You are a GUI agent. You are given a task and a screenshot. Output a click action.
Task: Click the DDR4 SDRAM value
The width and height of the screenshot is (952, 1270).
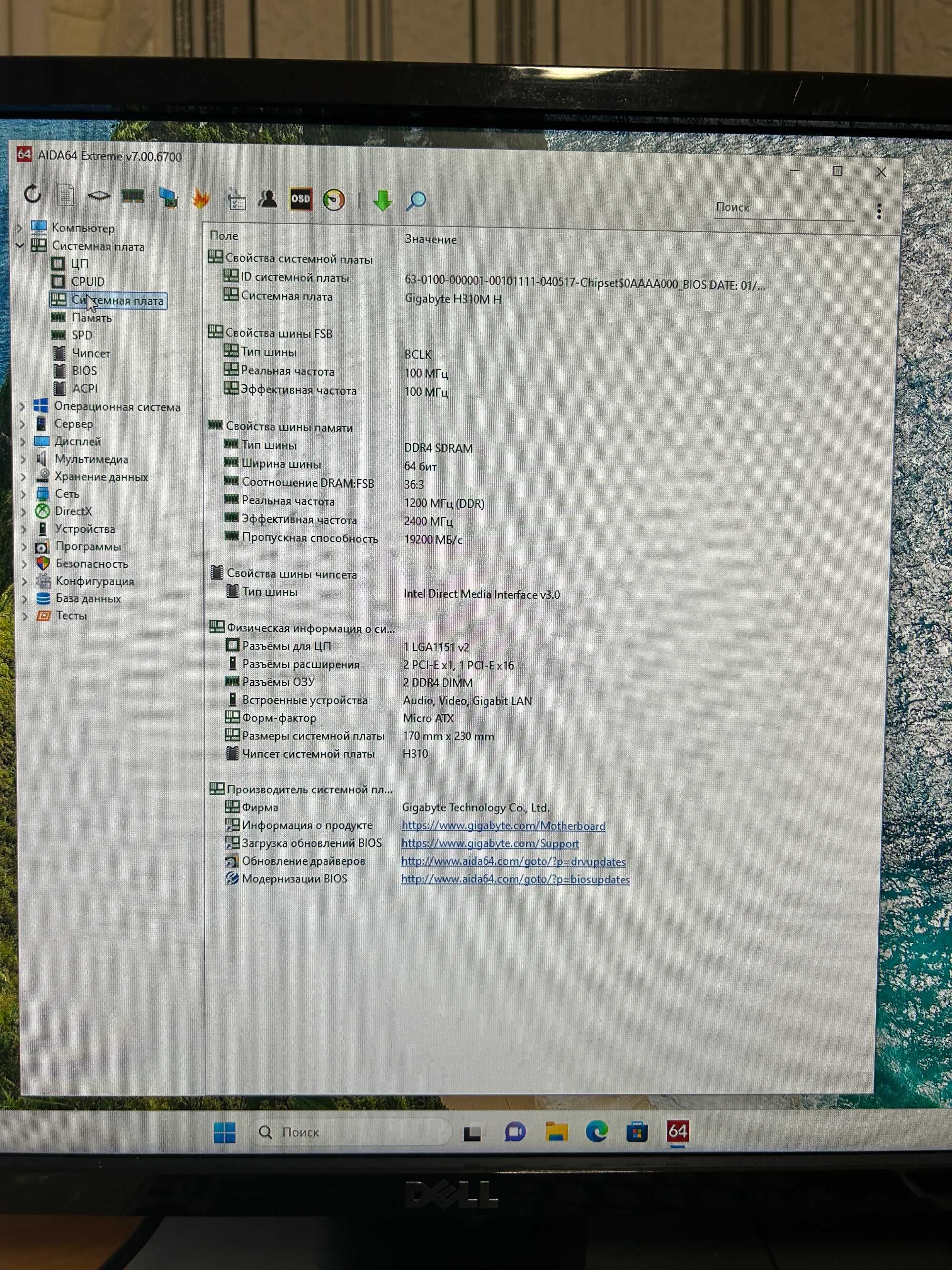tap(438, 448)
